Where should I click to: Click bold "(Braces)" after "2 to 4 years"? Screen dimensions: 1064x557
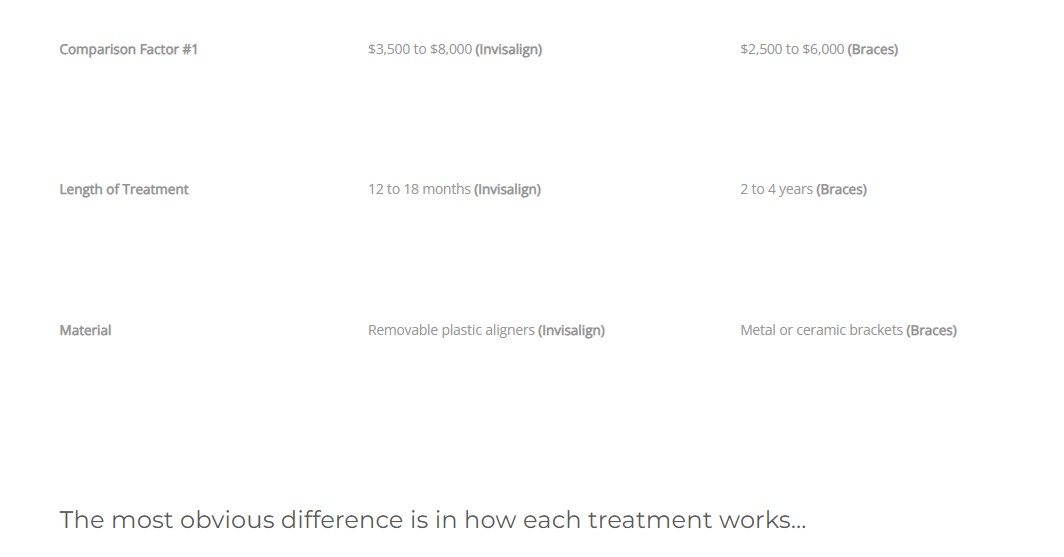(x=842, y=189)
